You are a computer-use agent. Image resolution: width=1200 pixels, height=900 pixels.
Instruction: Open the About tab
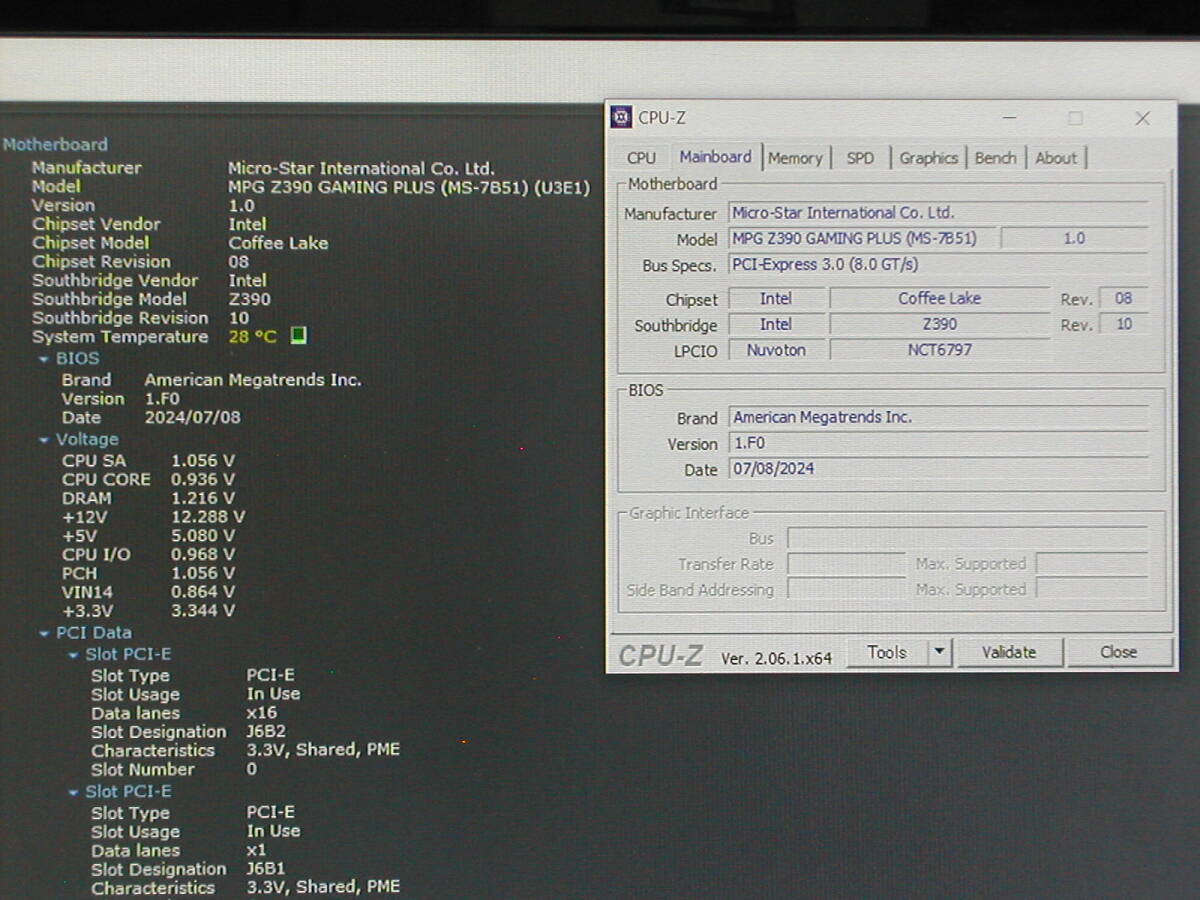point(1056,158)
